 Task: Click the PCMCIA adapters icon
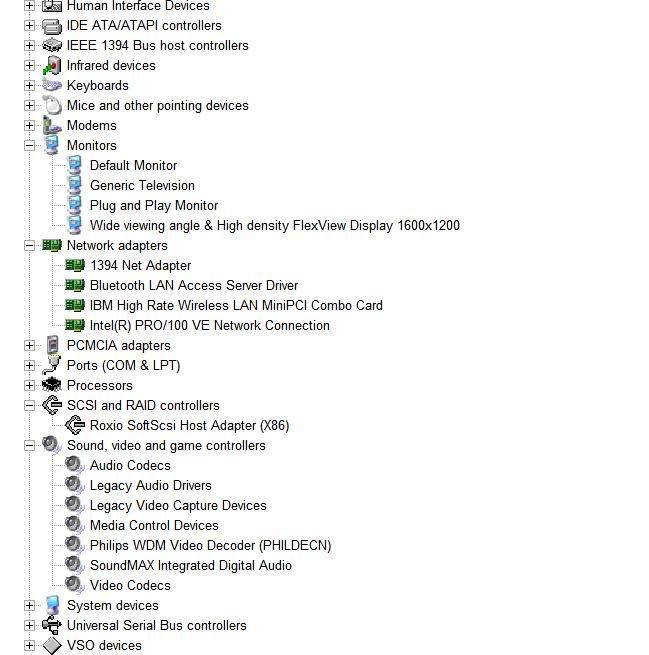pos(52,345)
